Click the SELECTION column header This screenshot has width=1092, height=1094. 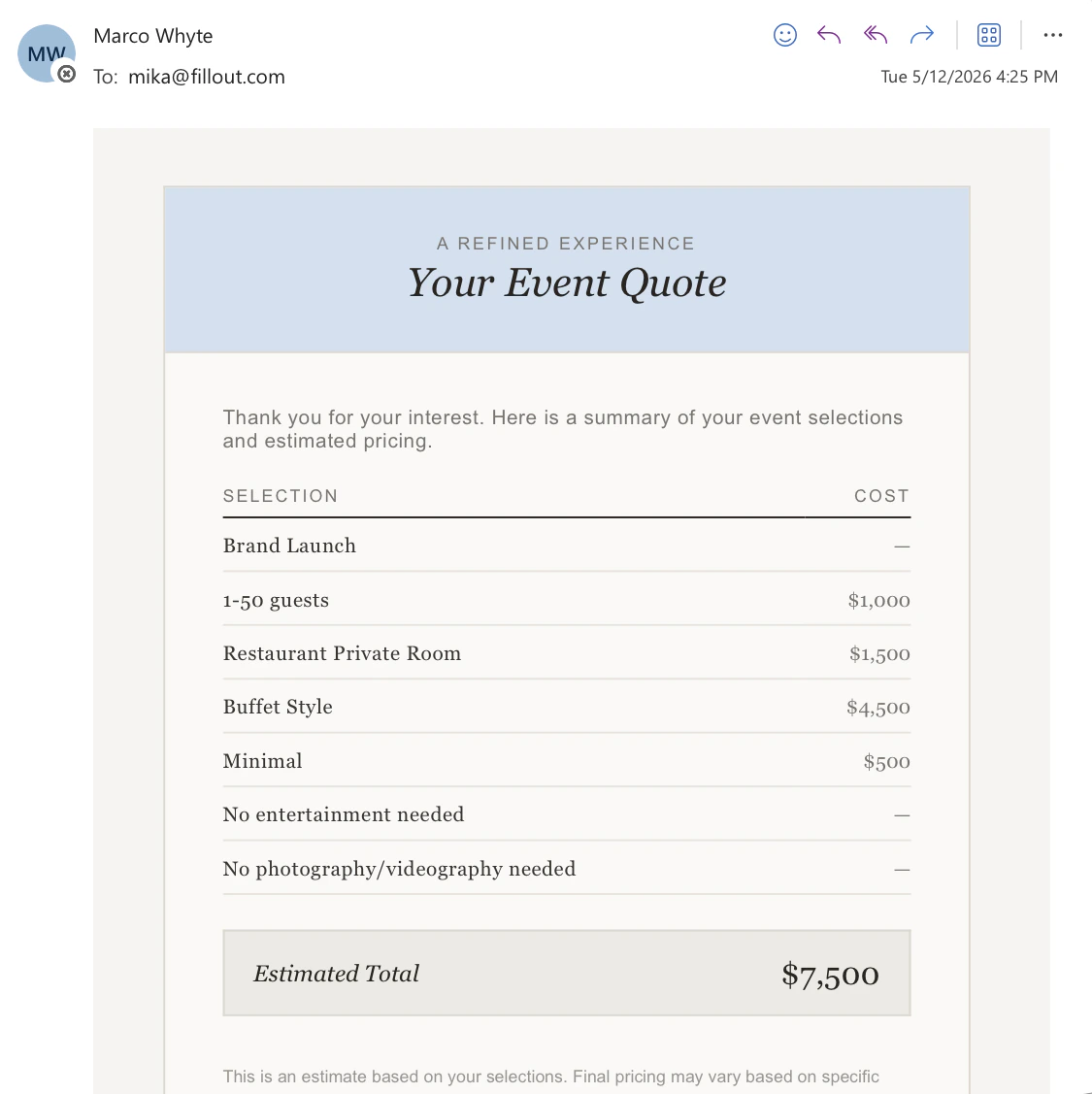tap(281, 496)
